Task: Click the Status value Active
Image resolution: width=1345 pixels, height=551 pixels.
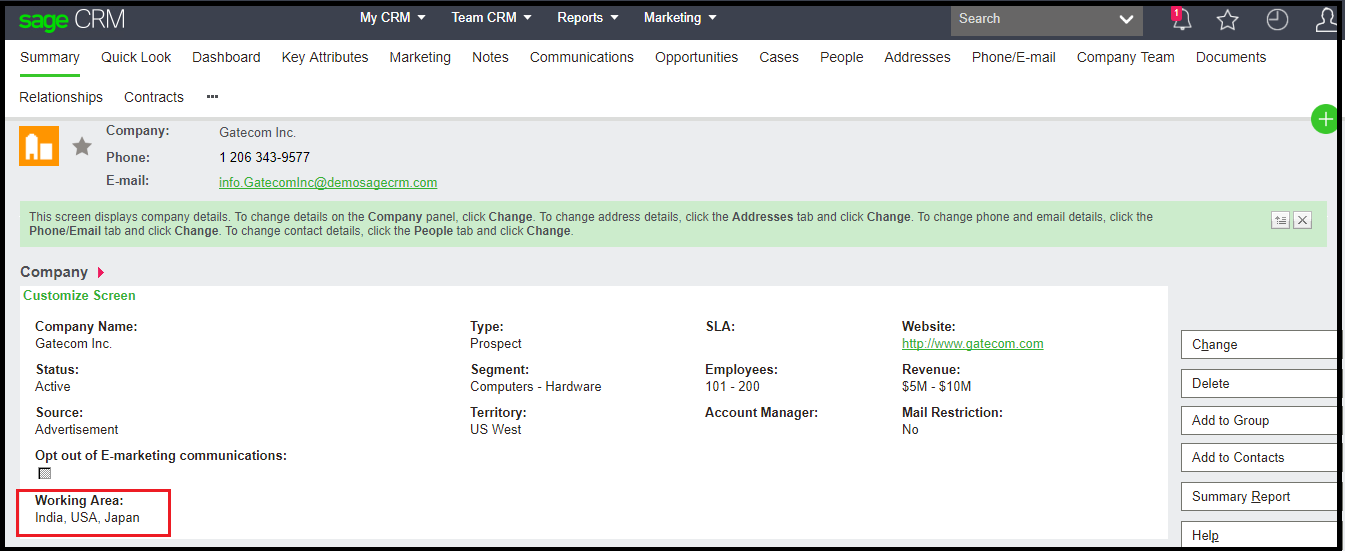Action: [53, 386]
